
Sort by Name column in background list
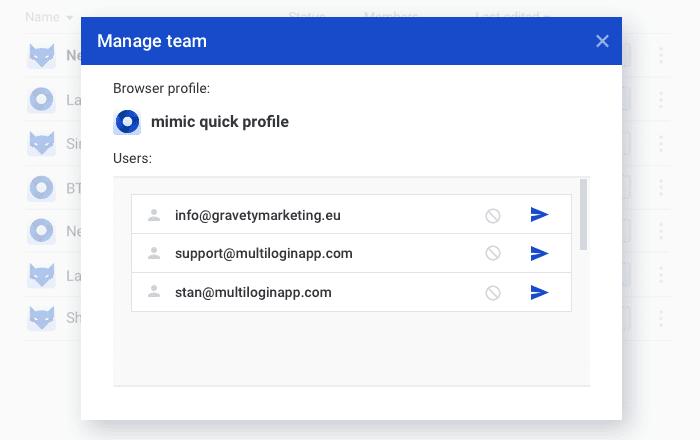pyautogui.click(x=49, y=17)
